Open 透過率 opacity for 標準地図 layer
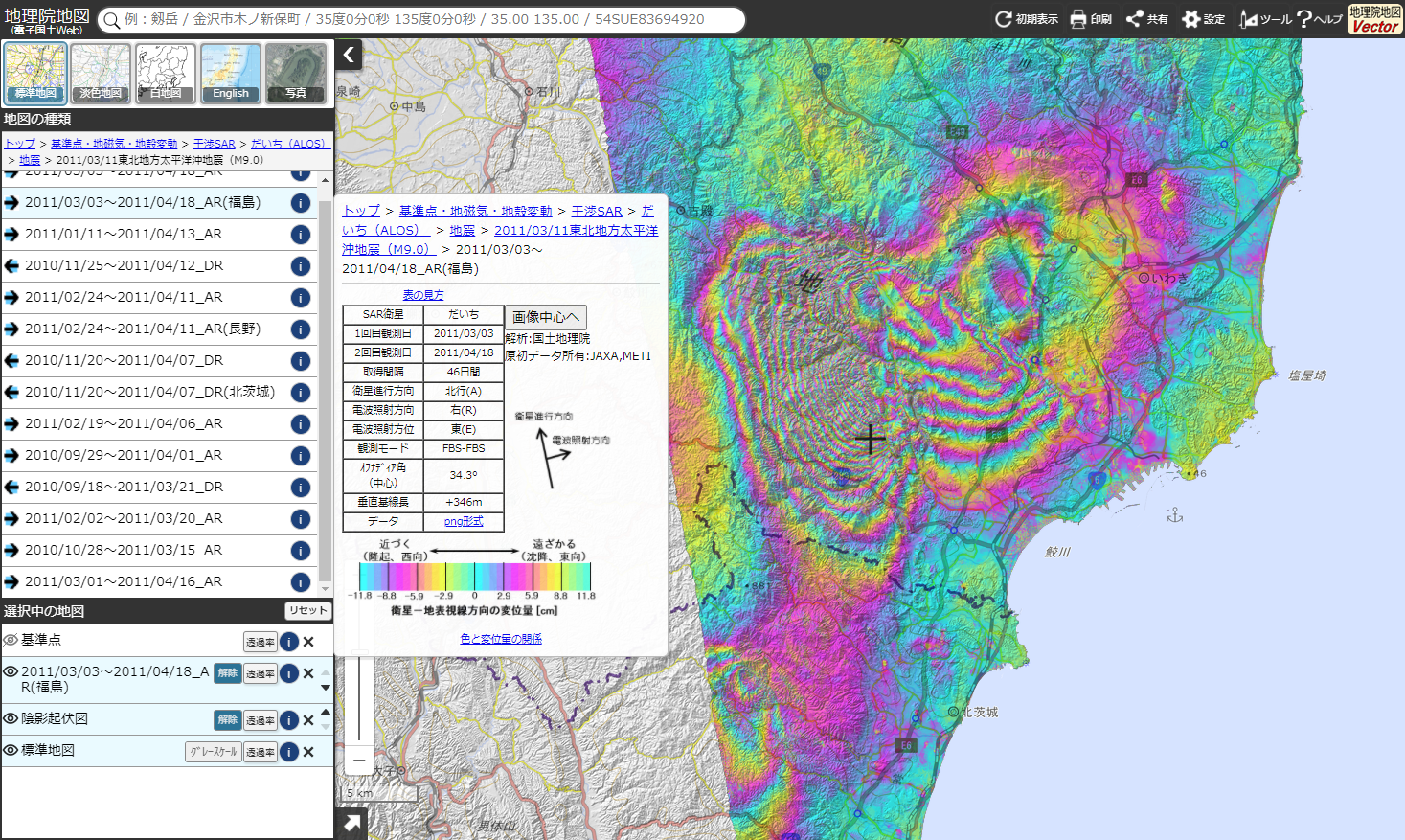 pyautogui.click(x=261, y=752)
